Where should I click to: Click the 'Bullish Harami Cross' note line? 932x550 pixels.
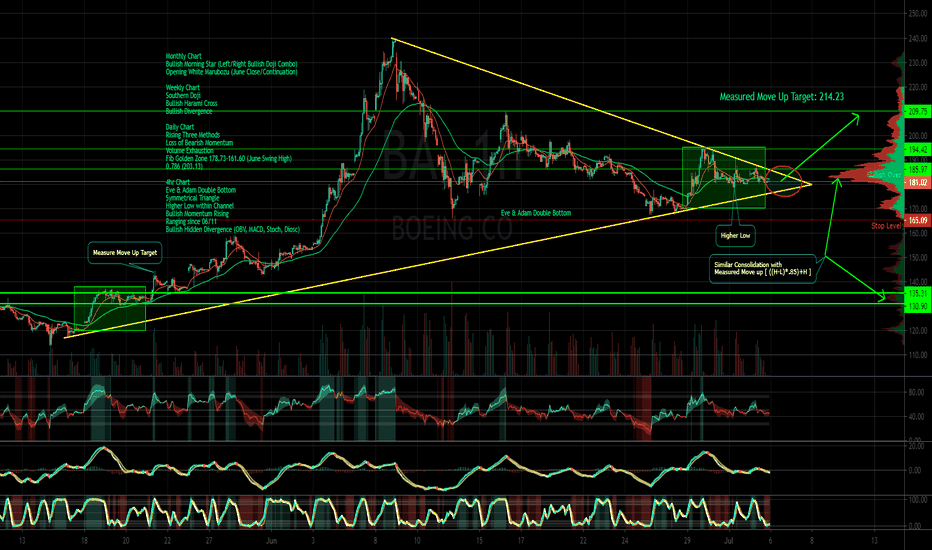click(191, 103)
